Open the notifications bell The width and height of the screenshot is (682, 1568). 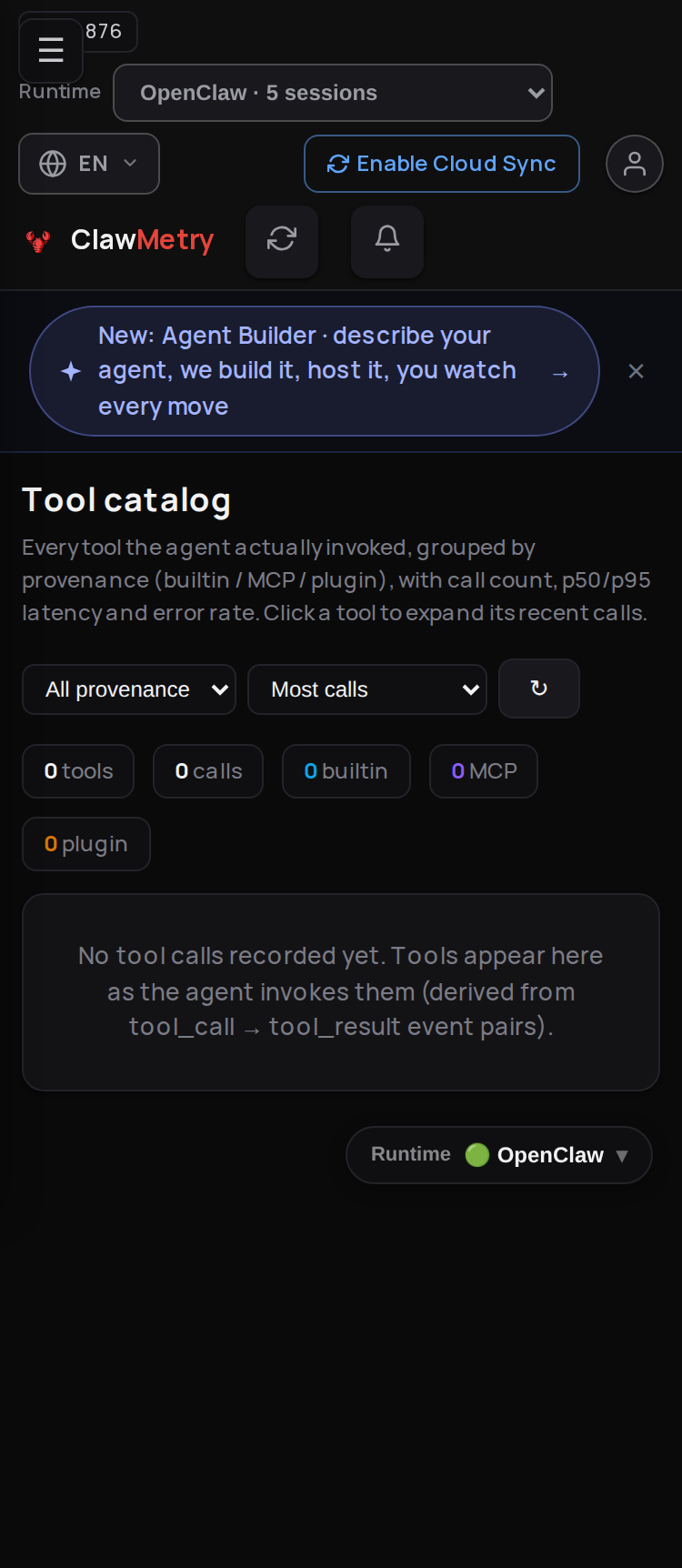coord(387,240)
